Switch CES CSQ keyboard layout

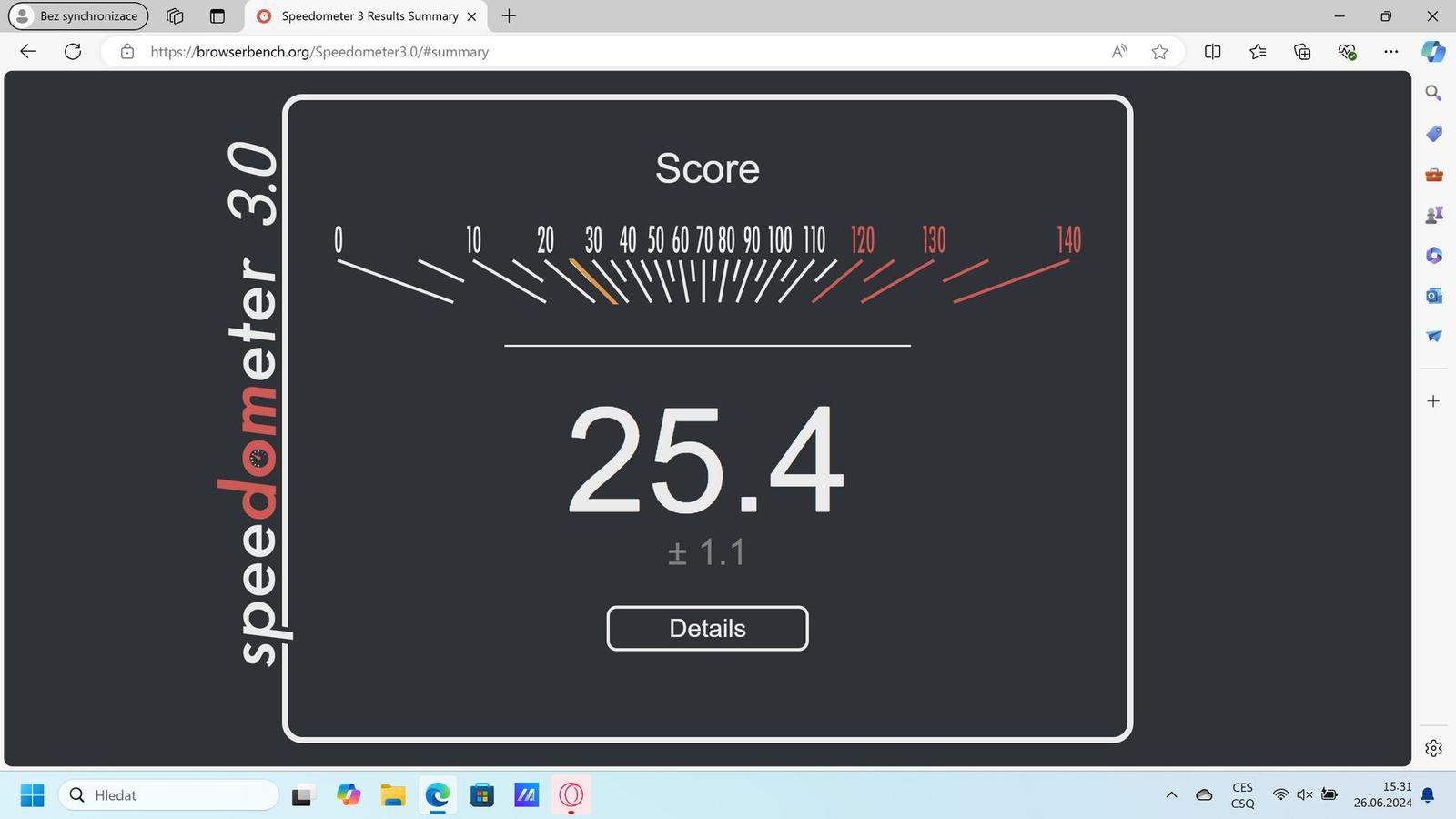pyautogui.click(x=1242, y=795)
